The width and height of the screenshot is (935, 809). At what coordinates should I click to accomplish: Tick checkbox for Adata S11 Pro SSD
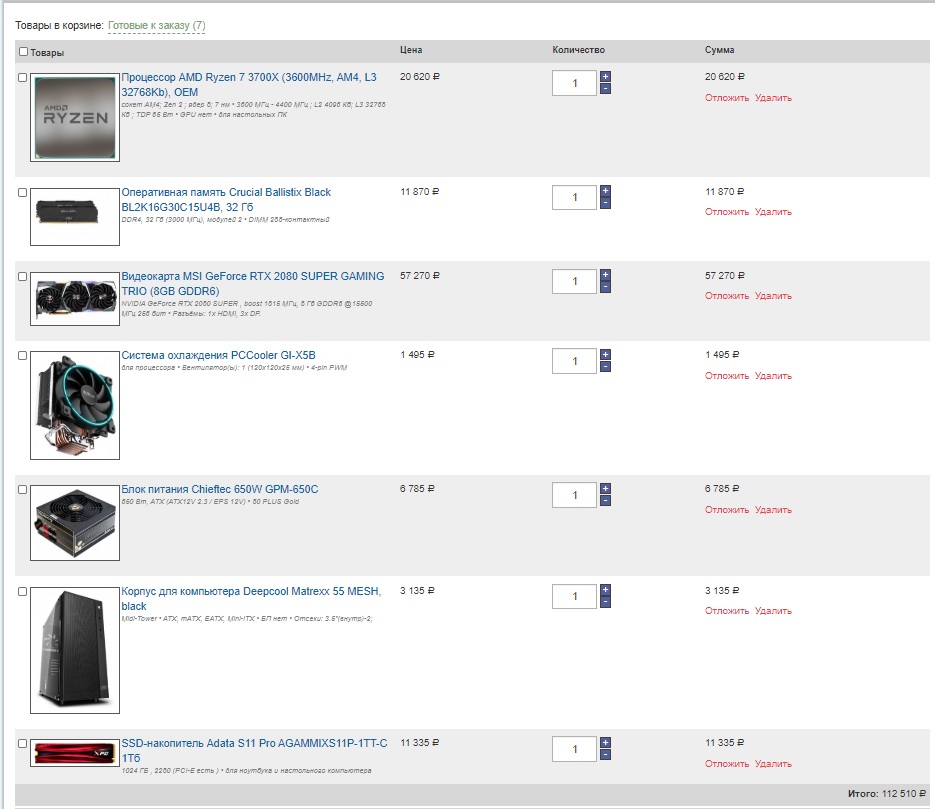23,743
